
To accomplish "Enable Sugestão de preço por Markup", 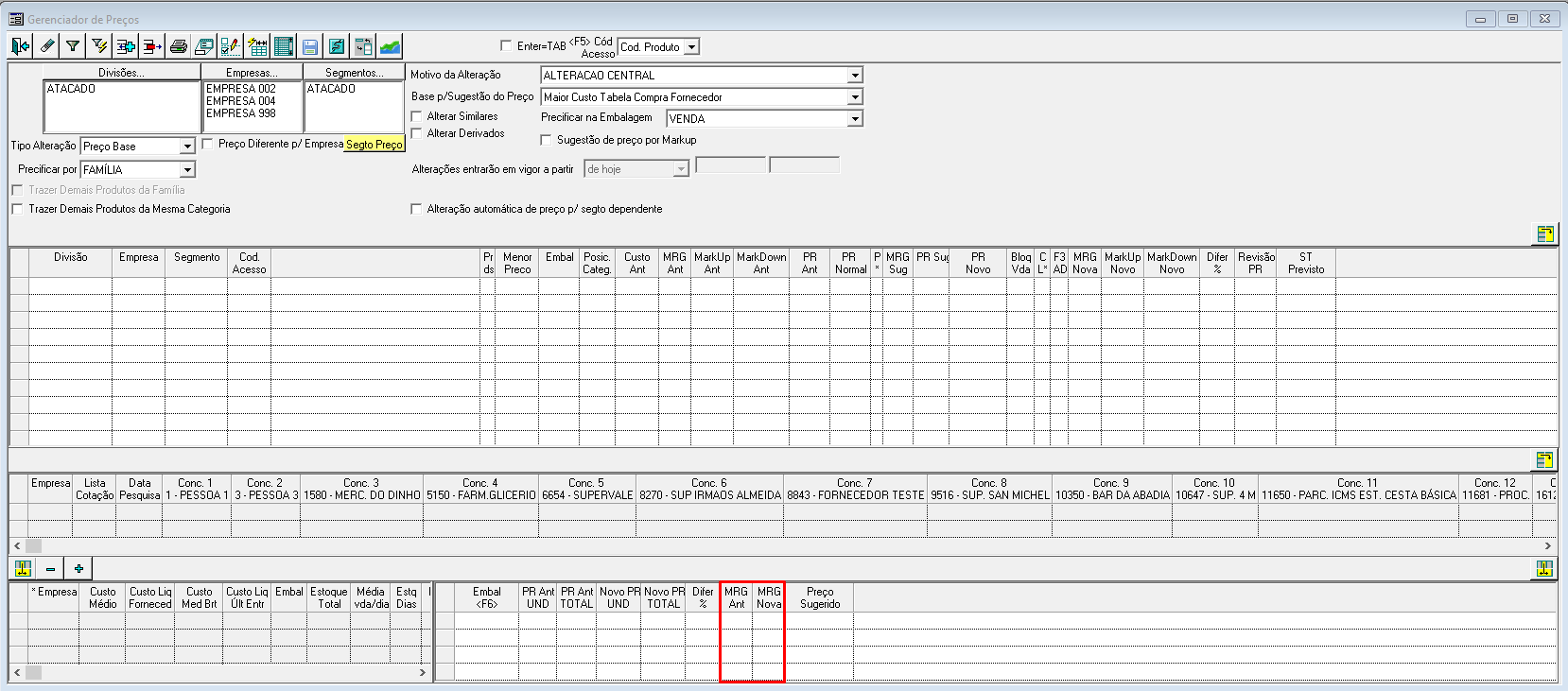I will click(x=546, y=140).
